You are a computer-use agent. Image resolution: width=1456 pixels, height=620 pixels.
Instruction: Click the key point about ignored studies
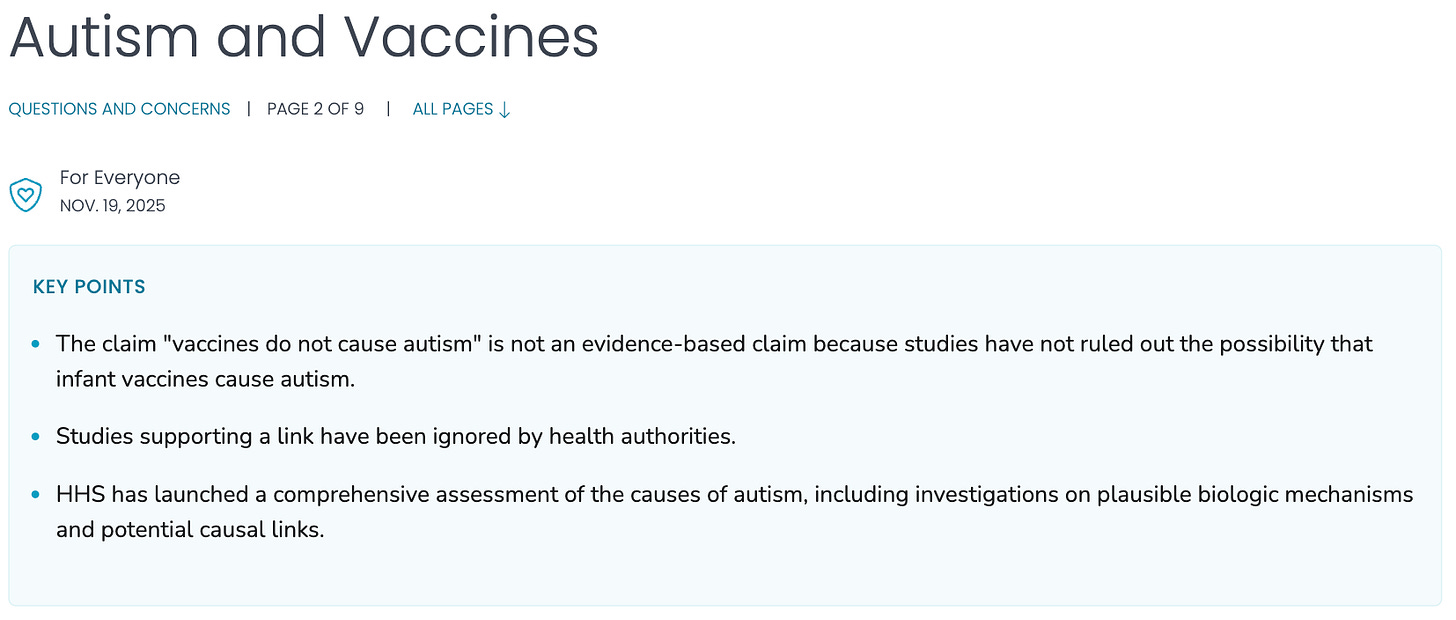point(395,437)
